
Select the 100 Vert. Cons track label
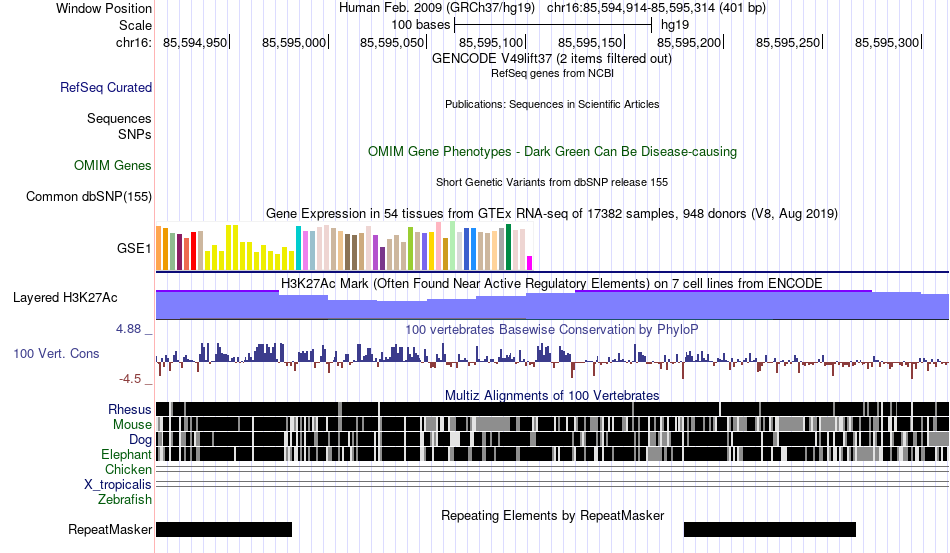[x=56, y=353]
